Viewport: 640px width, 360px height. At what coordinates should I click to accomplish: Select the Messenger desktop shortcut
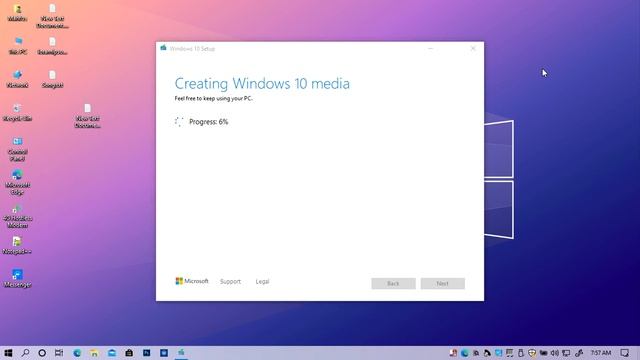[17, 279]
